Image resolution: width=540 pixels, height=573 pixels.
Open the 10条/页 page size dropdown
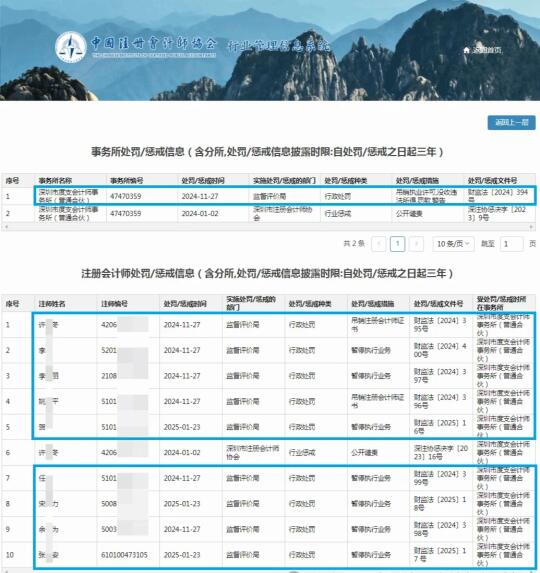coord(453,244)
